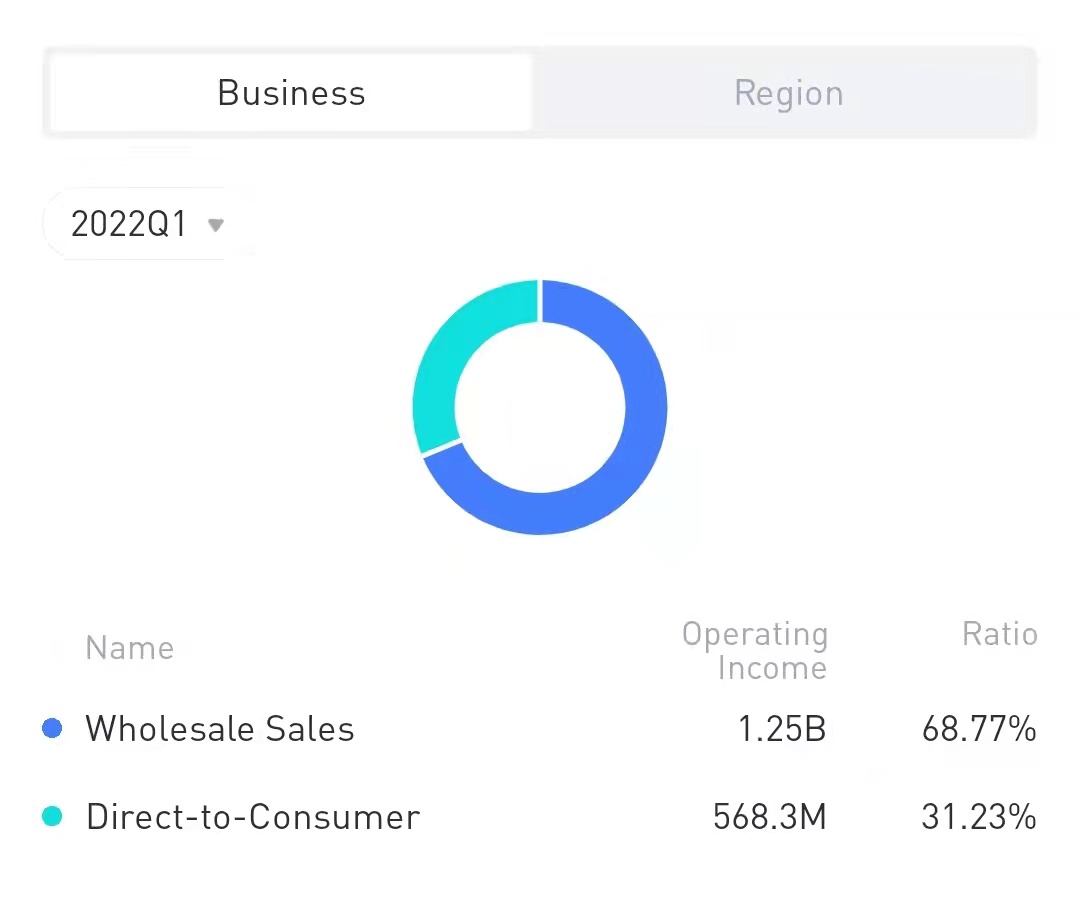Click the 68.77% ratio value
Viewport: 1080px width, 905px height.
pos(978,729)
